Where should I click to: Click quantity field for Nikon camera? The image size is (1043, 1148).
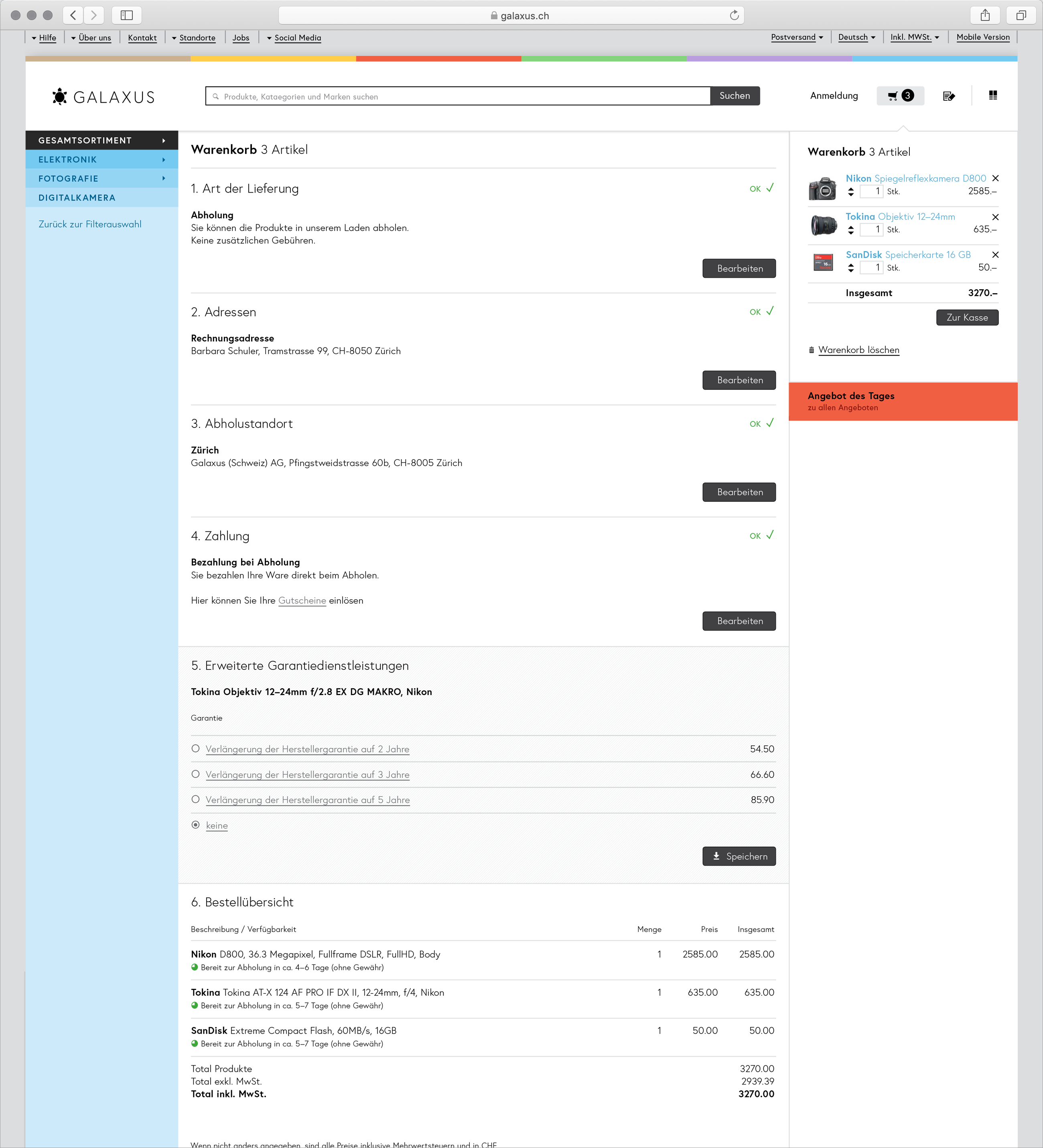pyautogui.click(x=871, y=191)
